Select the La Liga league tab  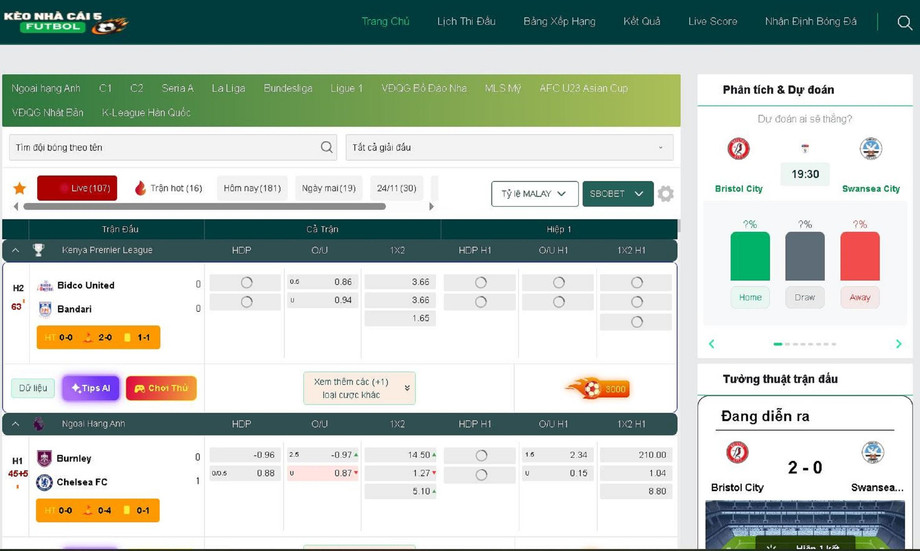228,88
